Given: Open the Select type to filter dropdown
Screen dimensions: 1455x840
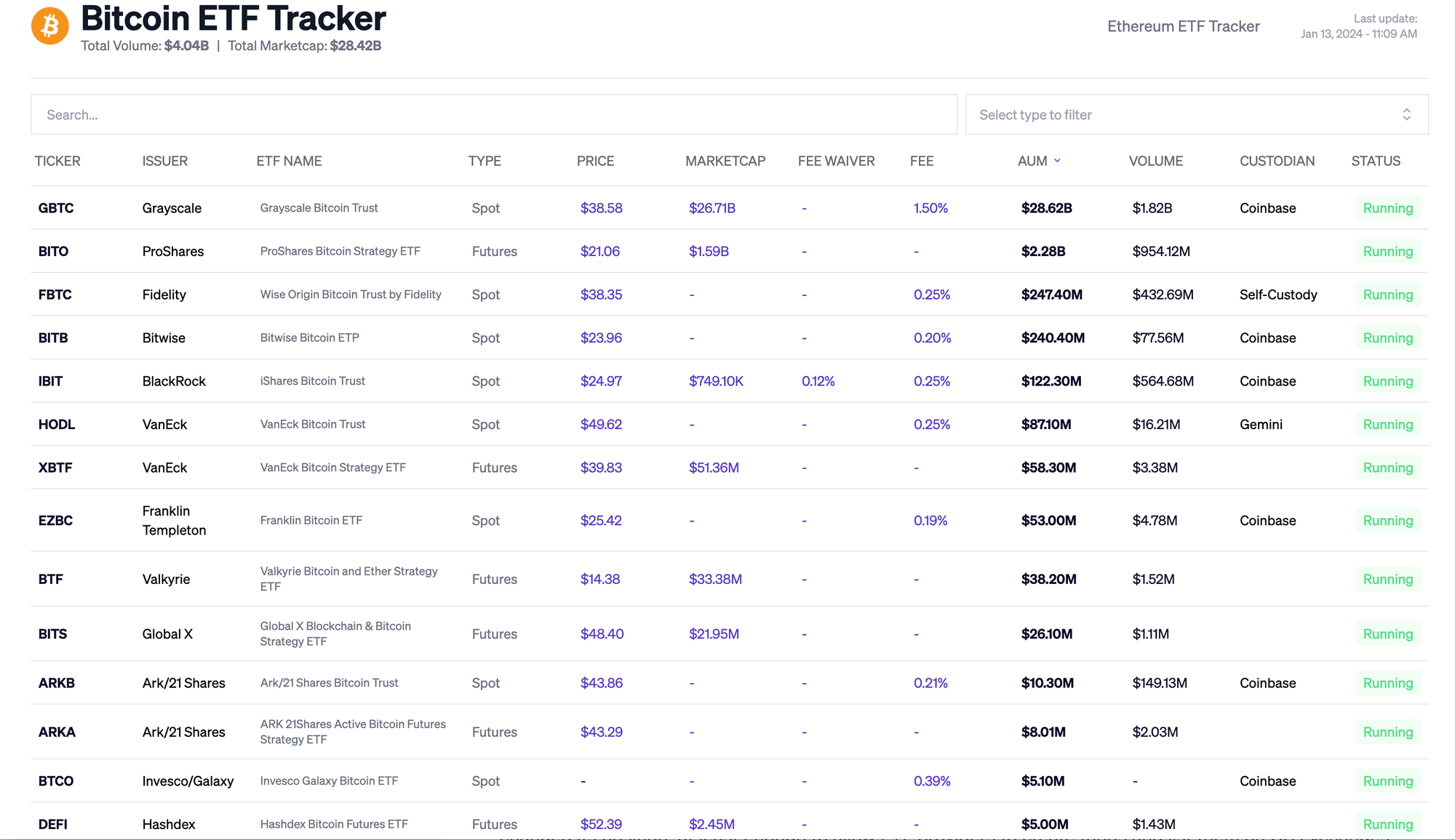Looking at the screenshot, I should [1197, 114].
